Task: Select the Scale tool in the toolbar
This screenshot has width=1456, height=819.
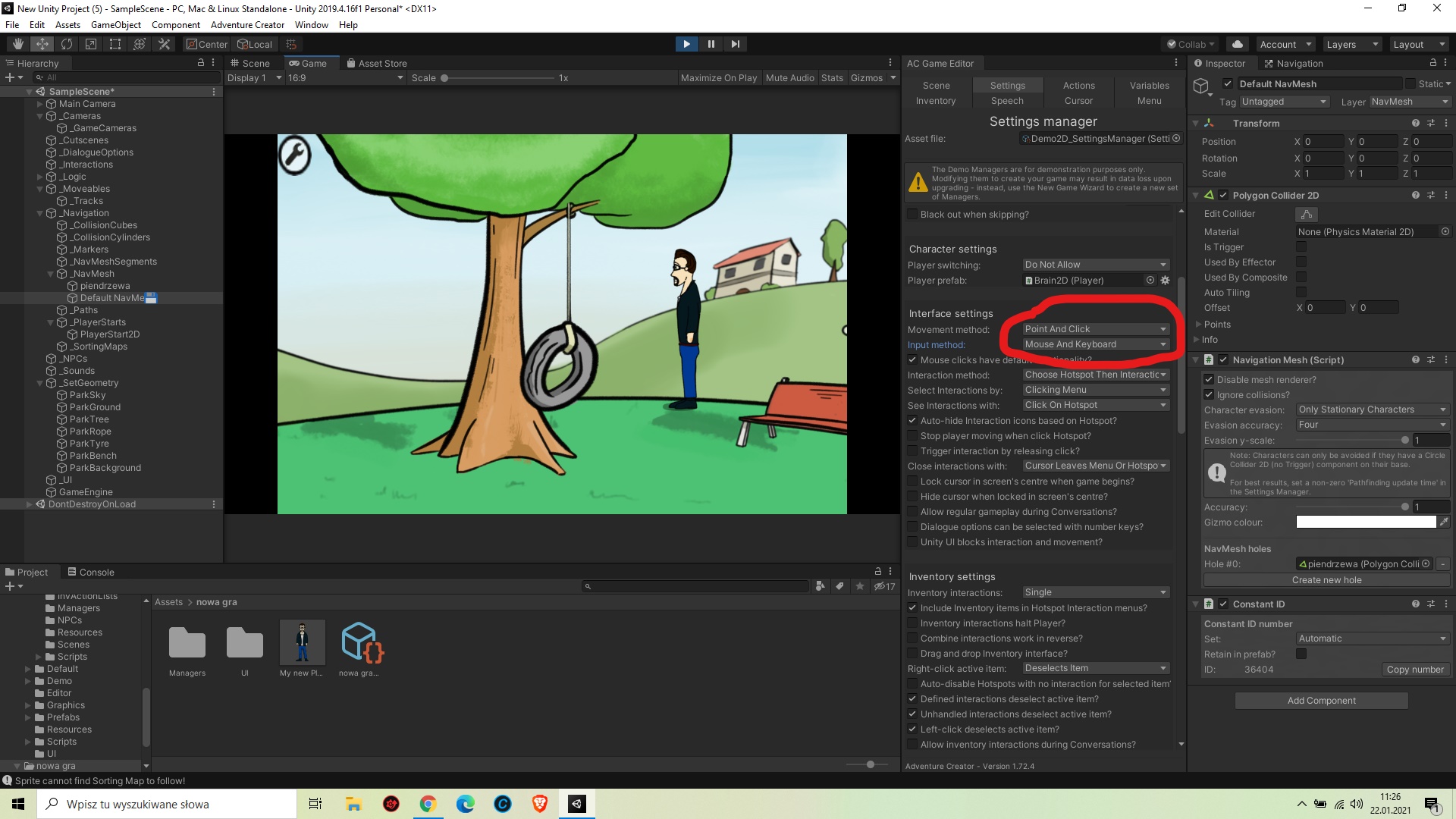Action: point(91,44)
